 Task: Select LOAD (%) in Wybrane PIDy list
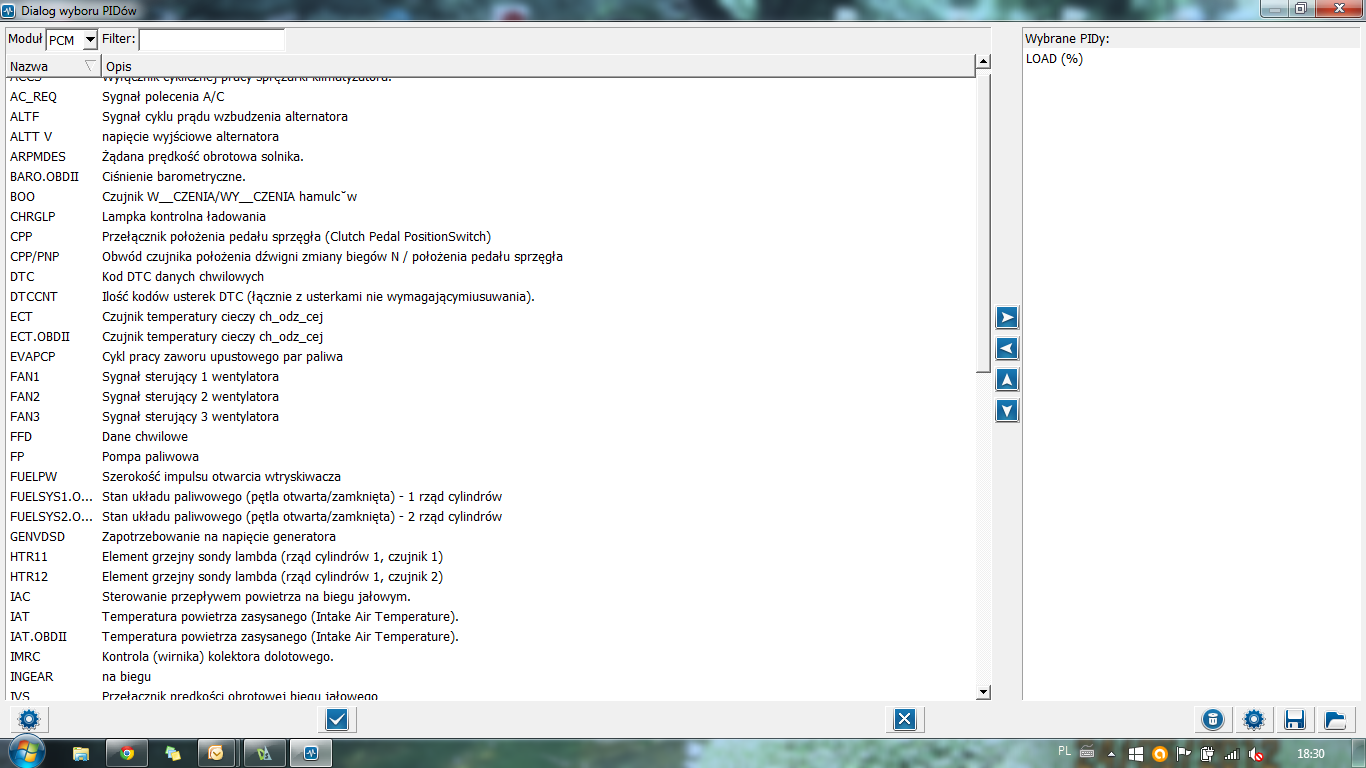(x=1054, y=59)
